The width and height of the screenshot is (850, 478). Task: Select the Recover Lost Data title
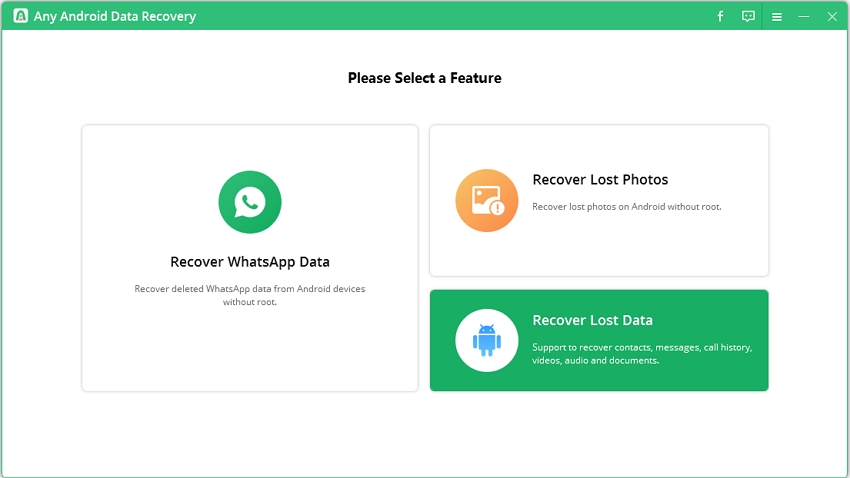click(x=593, y=320)
